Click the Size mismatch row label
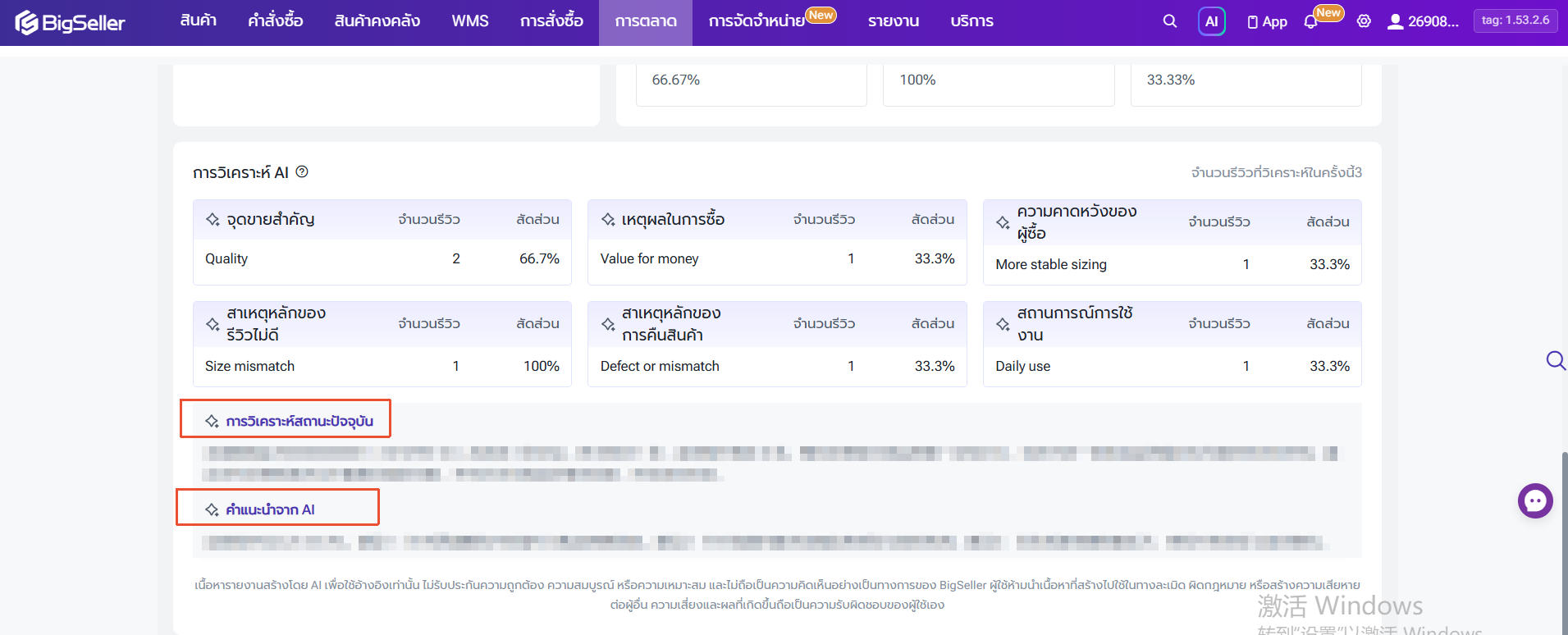1568x635 pixels. click(249, 366)
